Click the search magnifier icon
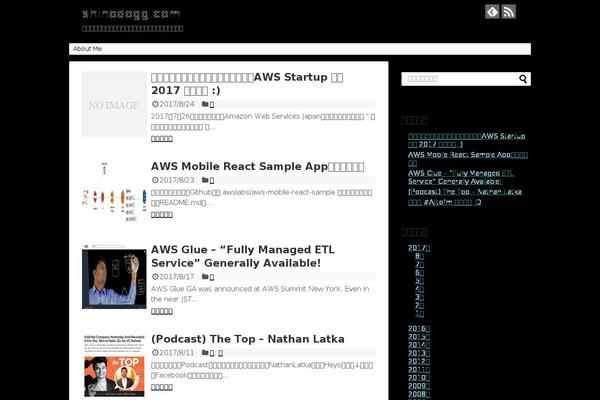600x400 pixels. 523,79
